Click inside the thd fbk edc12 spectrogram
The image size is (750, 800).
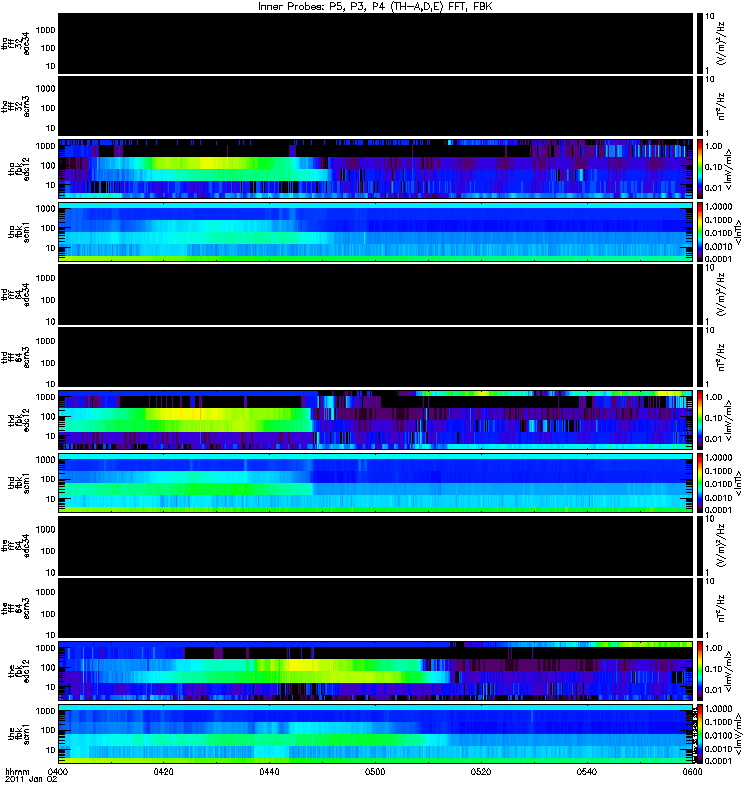click(375, 420)
